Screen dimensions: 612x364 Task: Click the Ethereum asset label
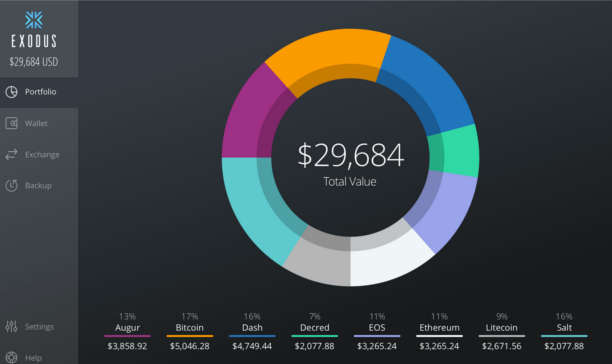439,327
